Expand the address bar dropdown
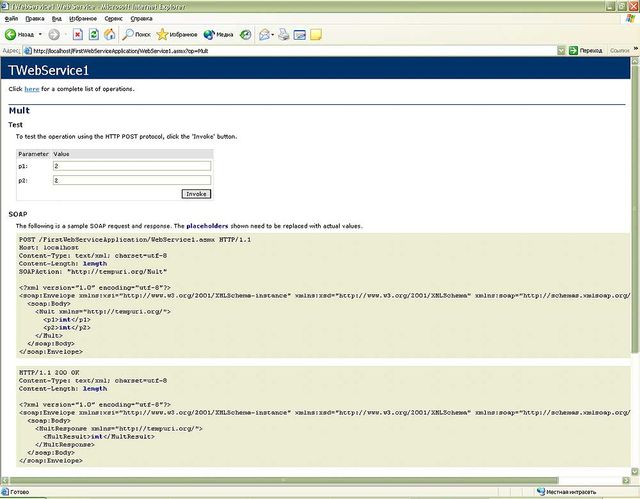 tap(561, 51)
